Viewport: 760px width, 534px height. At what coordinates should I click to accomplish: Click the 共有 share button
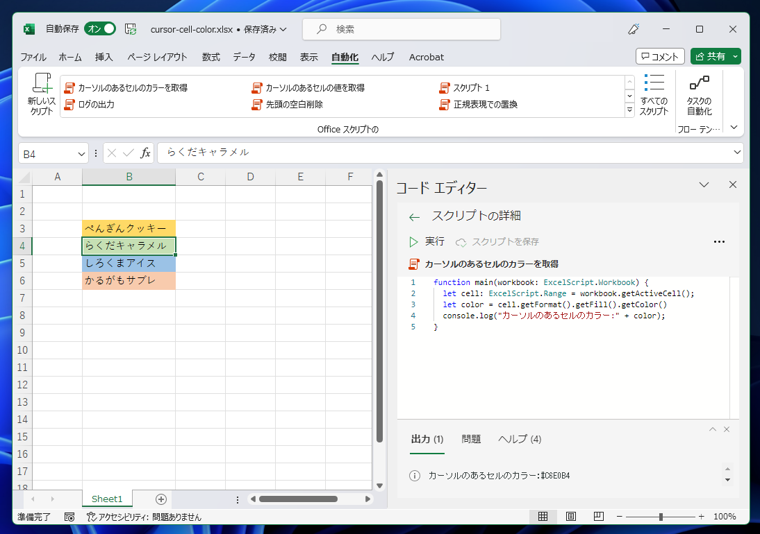click(x=710, y=57)
